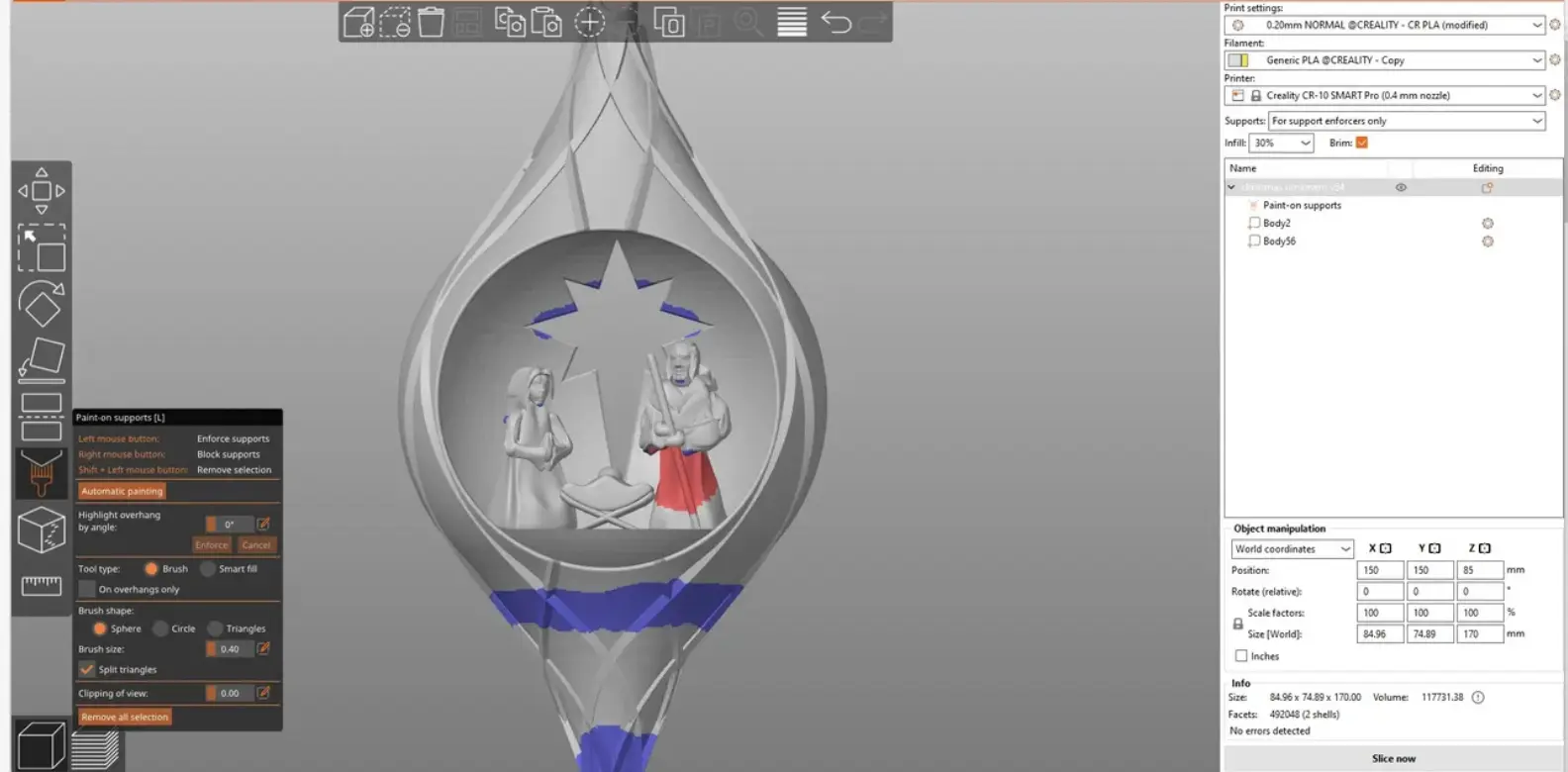Choose the Smart fill tool type
This screenshot has height=772, width=1568.
(x=208, y=569)
